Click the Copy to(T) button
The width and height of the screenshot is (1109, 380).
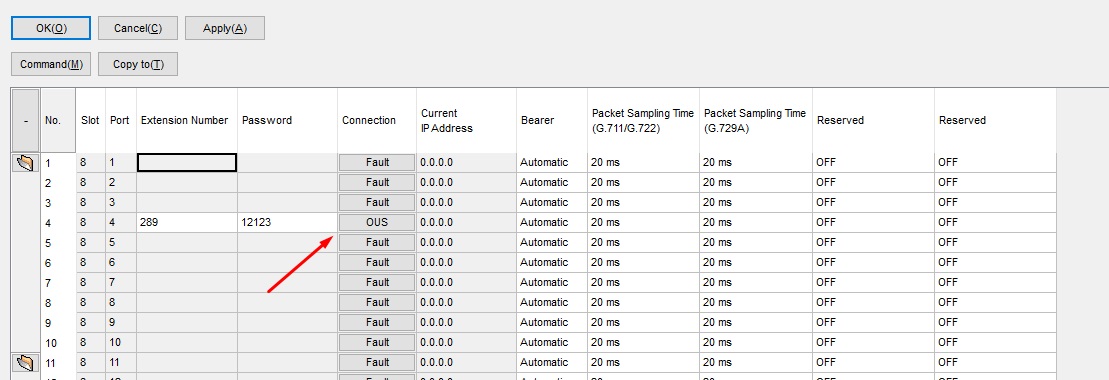click(x=138, y=64)
